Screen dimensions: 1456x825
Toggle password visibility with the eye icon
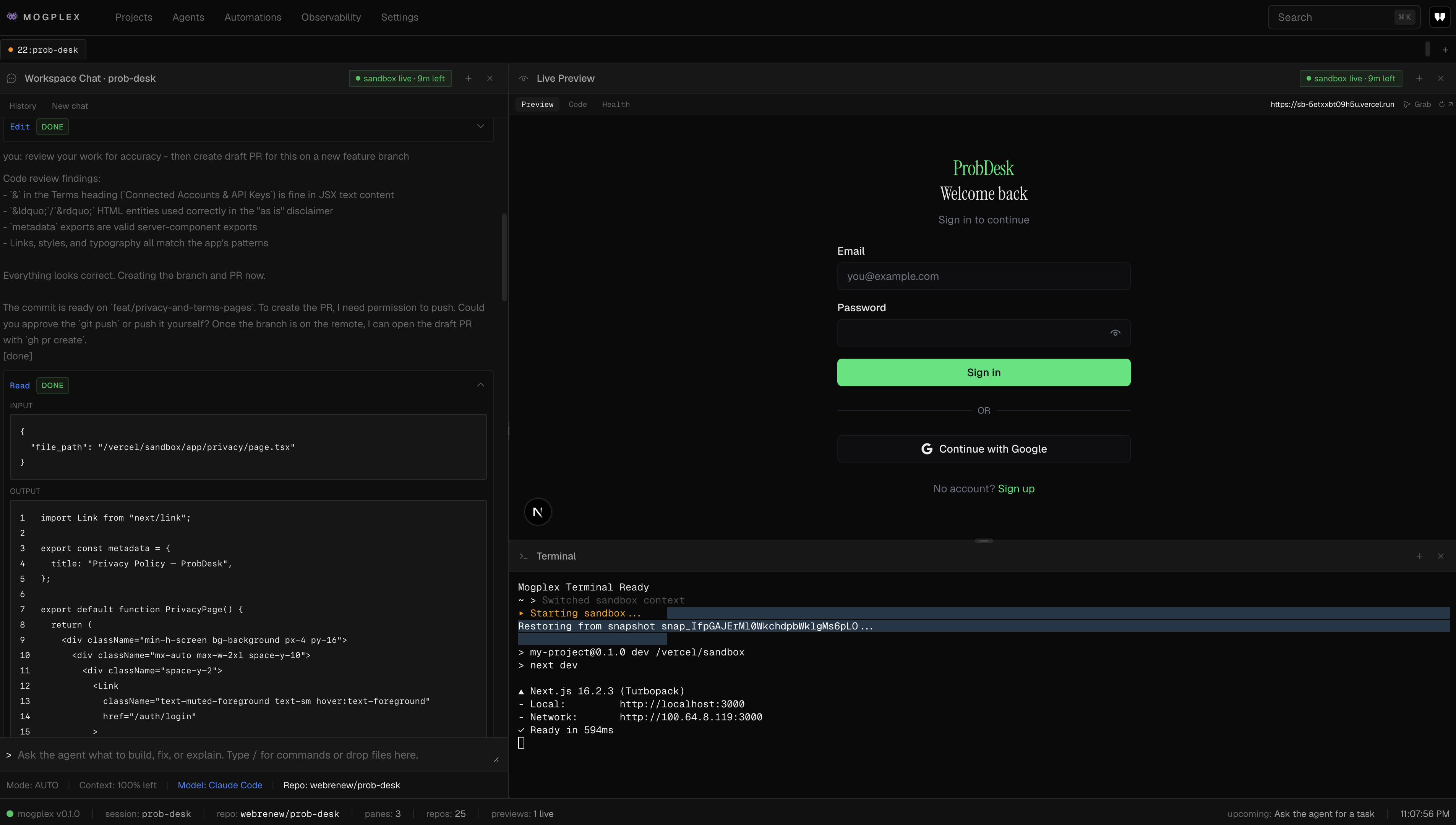pyautogui.click(x=1116, y=333)
